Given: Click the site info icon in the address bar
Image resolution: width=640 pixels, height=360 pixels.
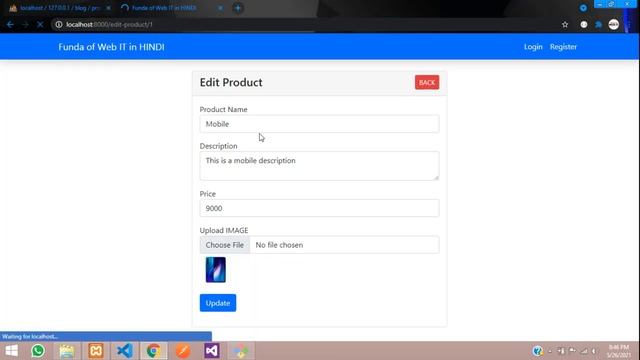Looking at the screenshot, I should (x=59, y=24).
